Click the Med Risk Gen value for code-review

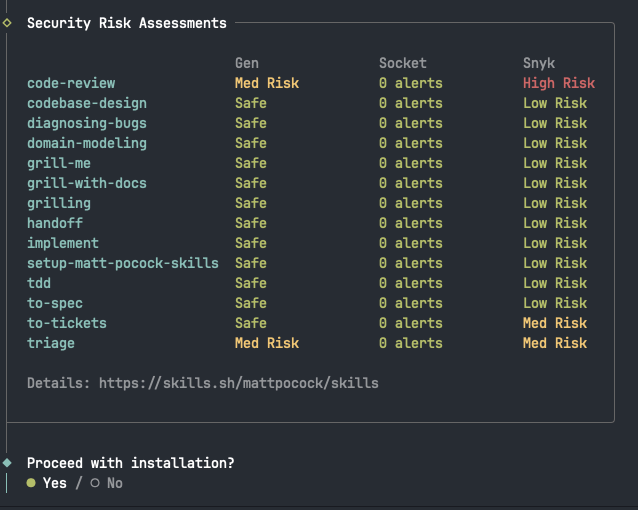(x=267, y=83)
